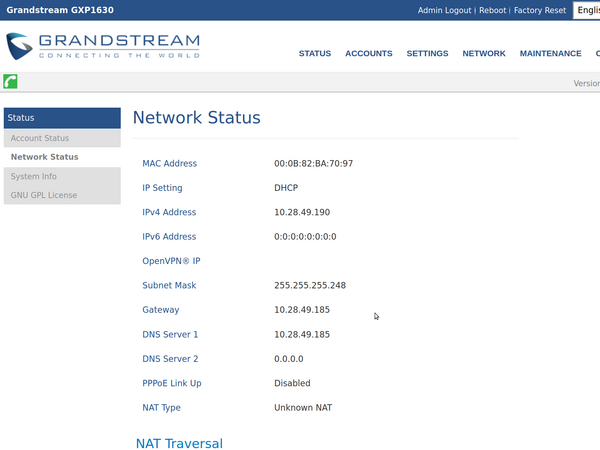Click the DNS Server 2 label
This screenshot has height=450, width=600.
tap(170, 359)
